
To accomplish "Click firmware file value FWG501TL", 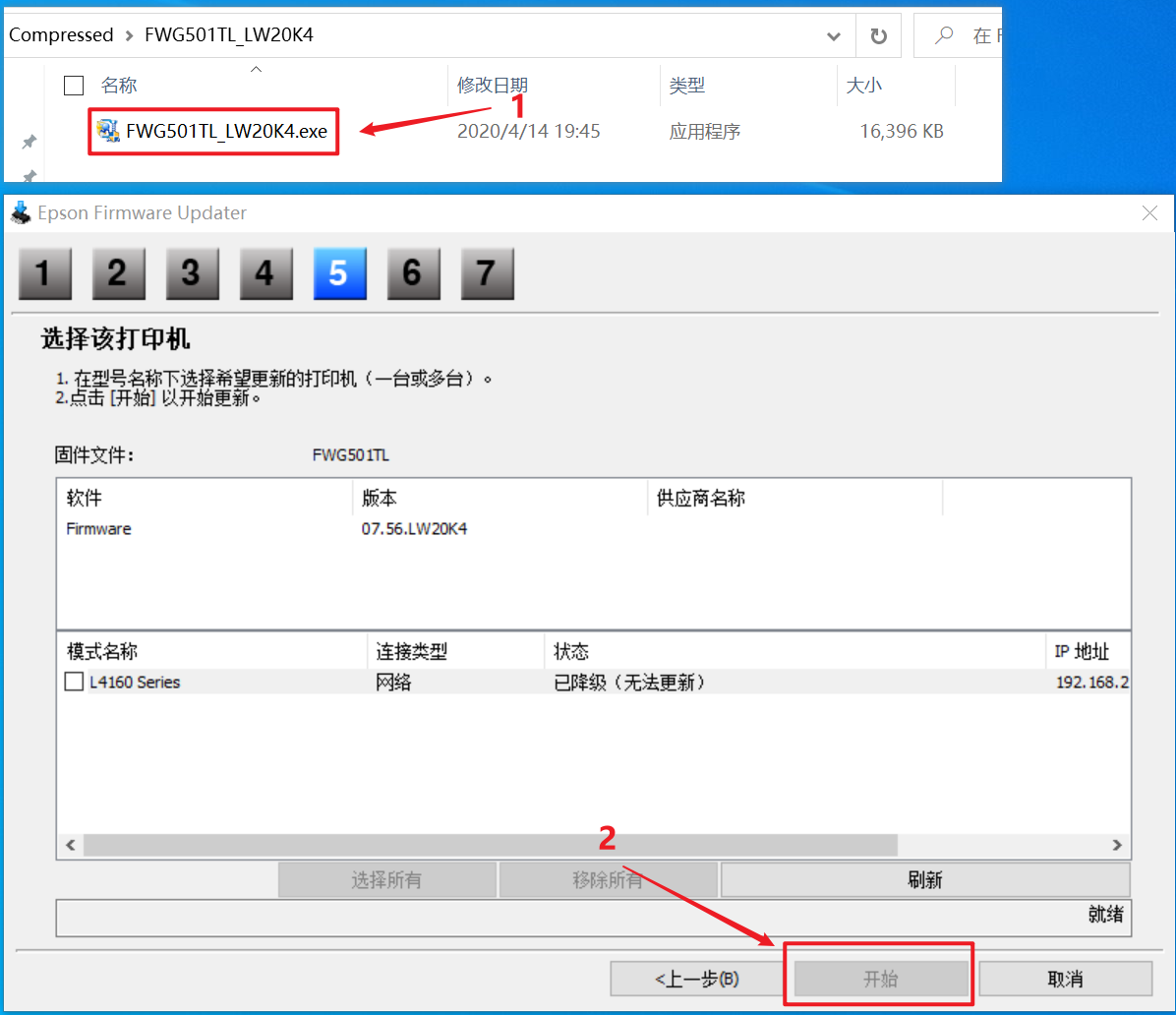I will point(350,455).
